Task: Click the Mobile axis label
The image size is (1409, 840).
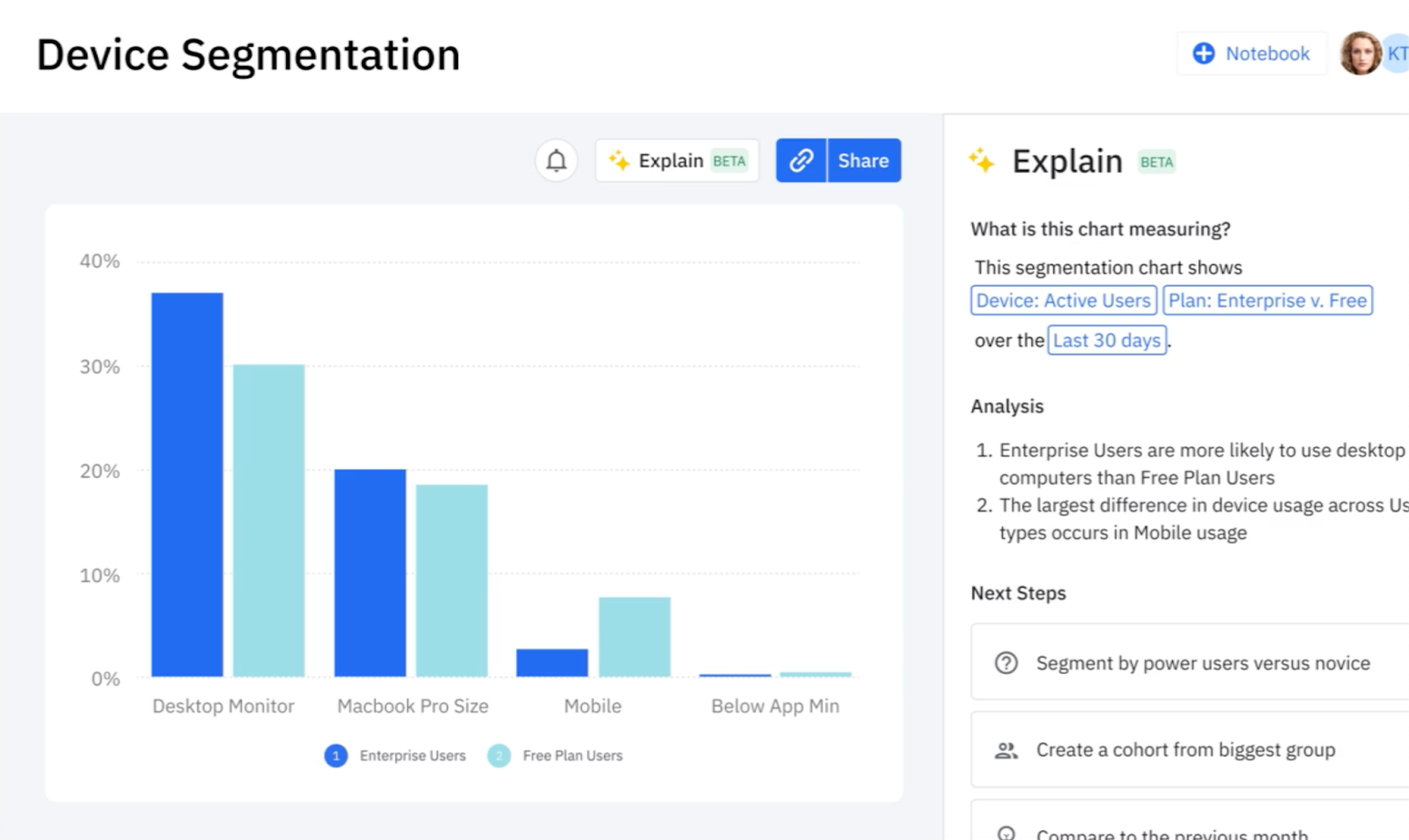Action: pyautogui.click(x=593, y=706)
